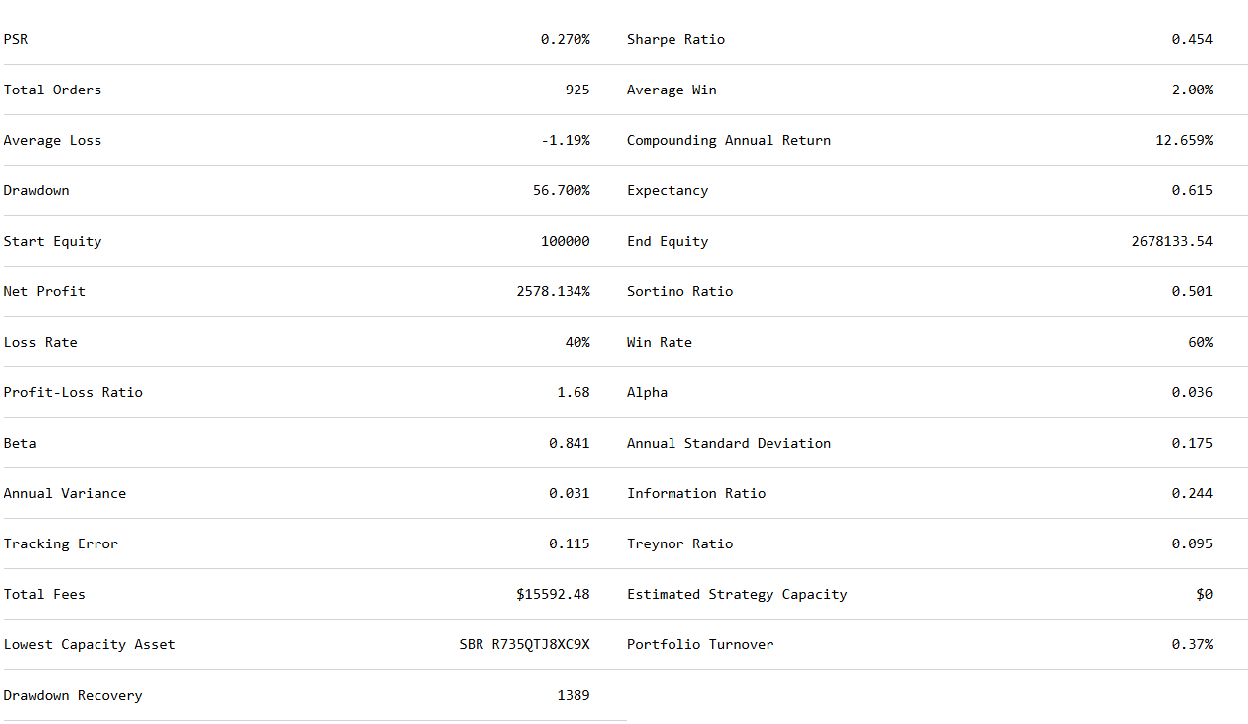The height and width of the screenshot is (724, 1248).
Task: Click the Estimated Strategy Capacity label
Action: click(737, 595)
